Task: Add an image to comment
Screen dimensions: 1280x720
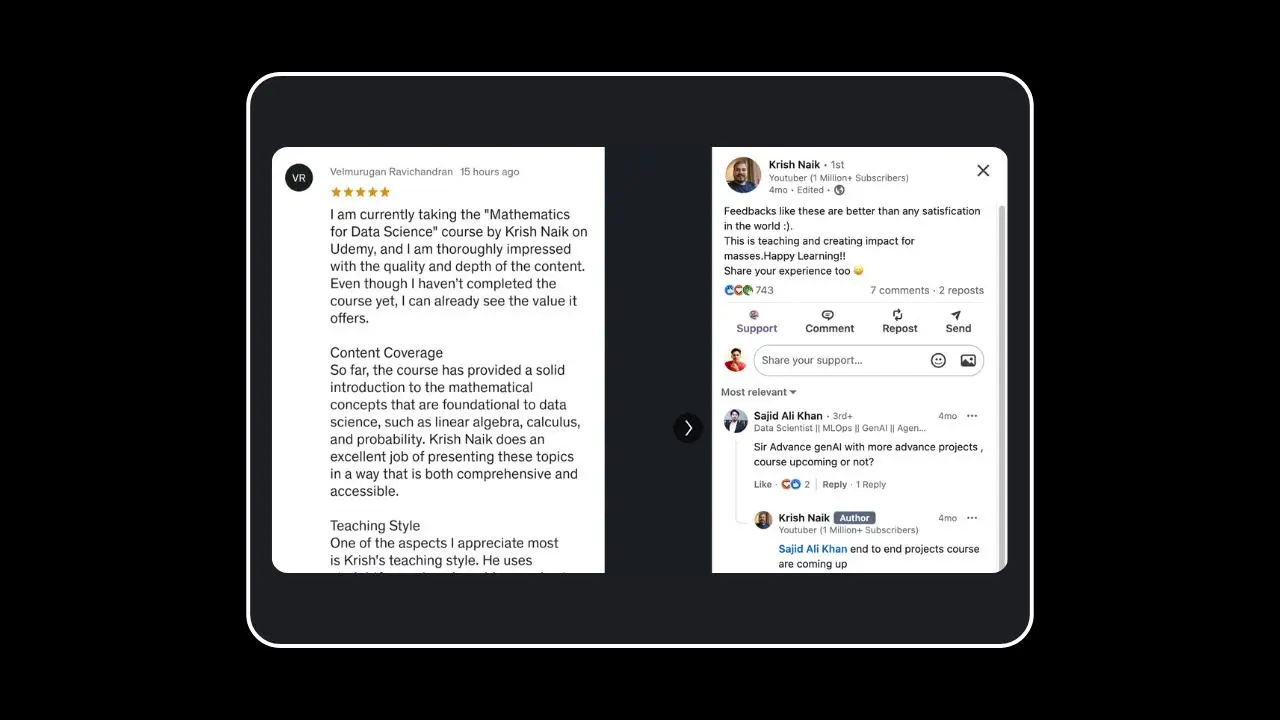Action: coord(968,360)
